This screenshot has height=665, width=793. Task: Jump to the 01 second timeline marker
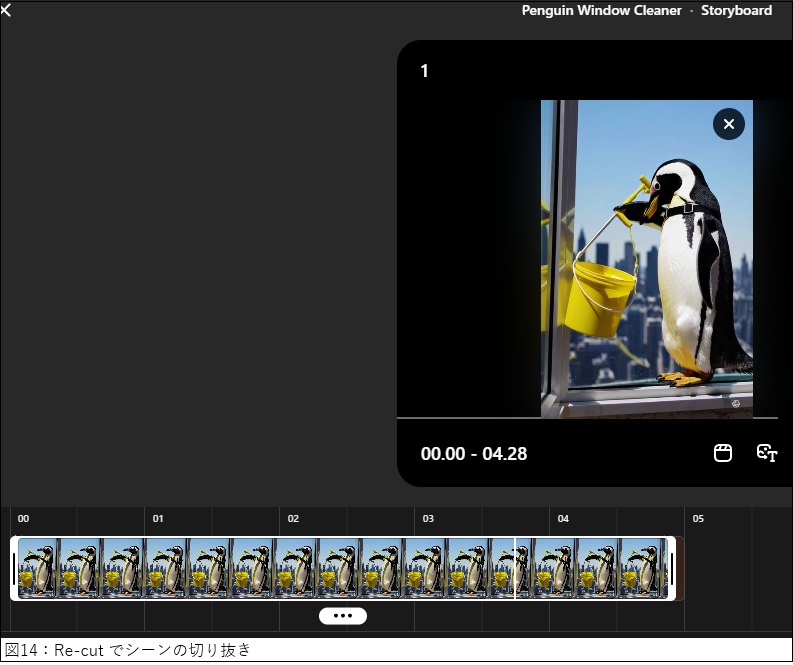158,519
